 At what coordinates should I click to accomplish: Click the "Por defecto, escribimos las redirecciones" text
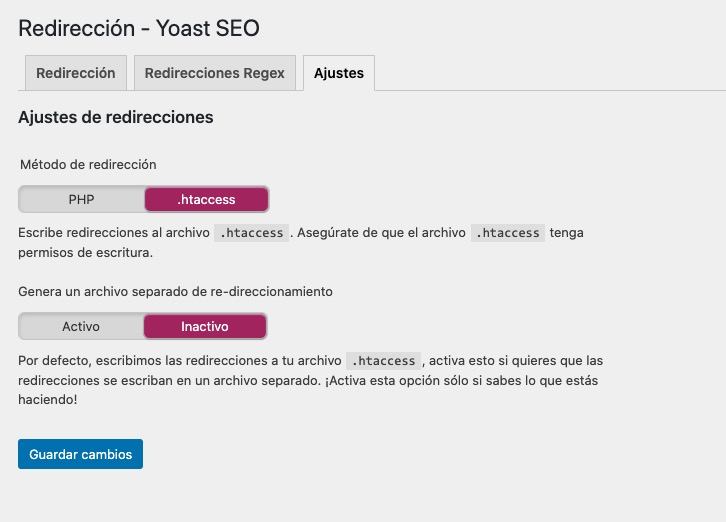[x=180, y=360]
